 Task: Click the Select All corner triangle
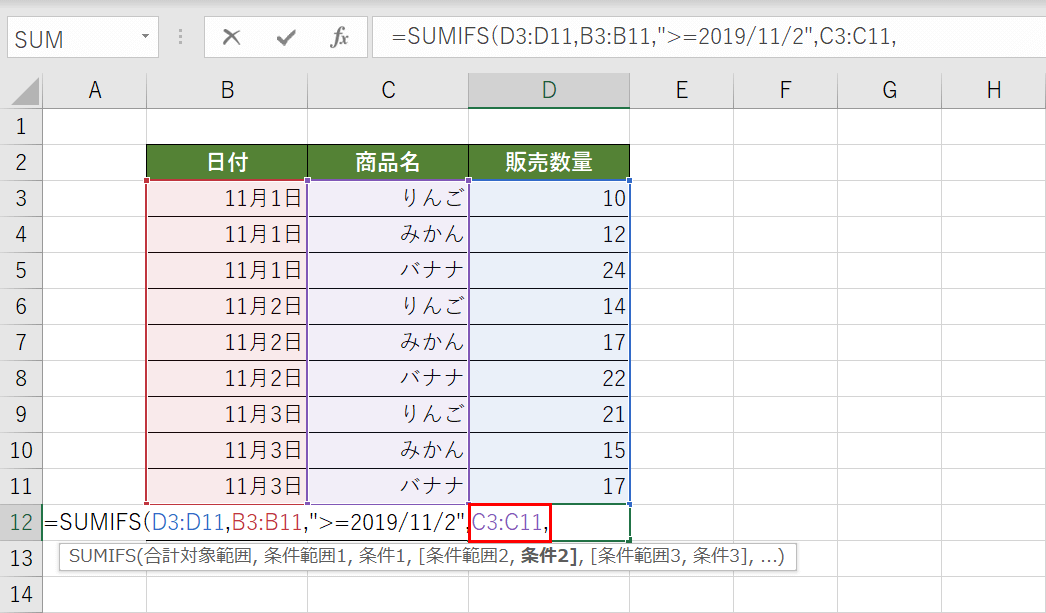pos(24,91)
